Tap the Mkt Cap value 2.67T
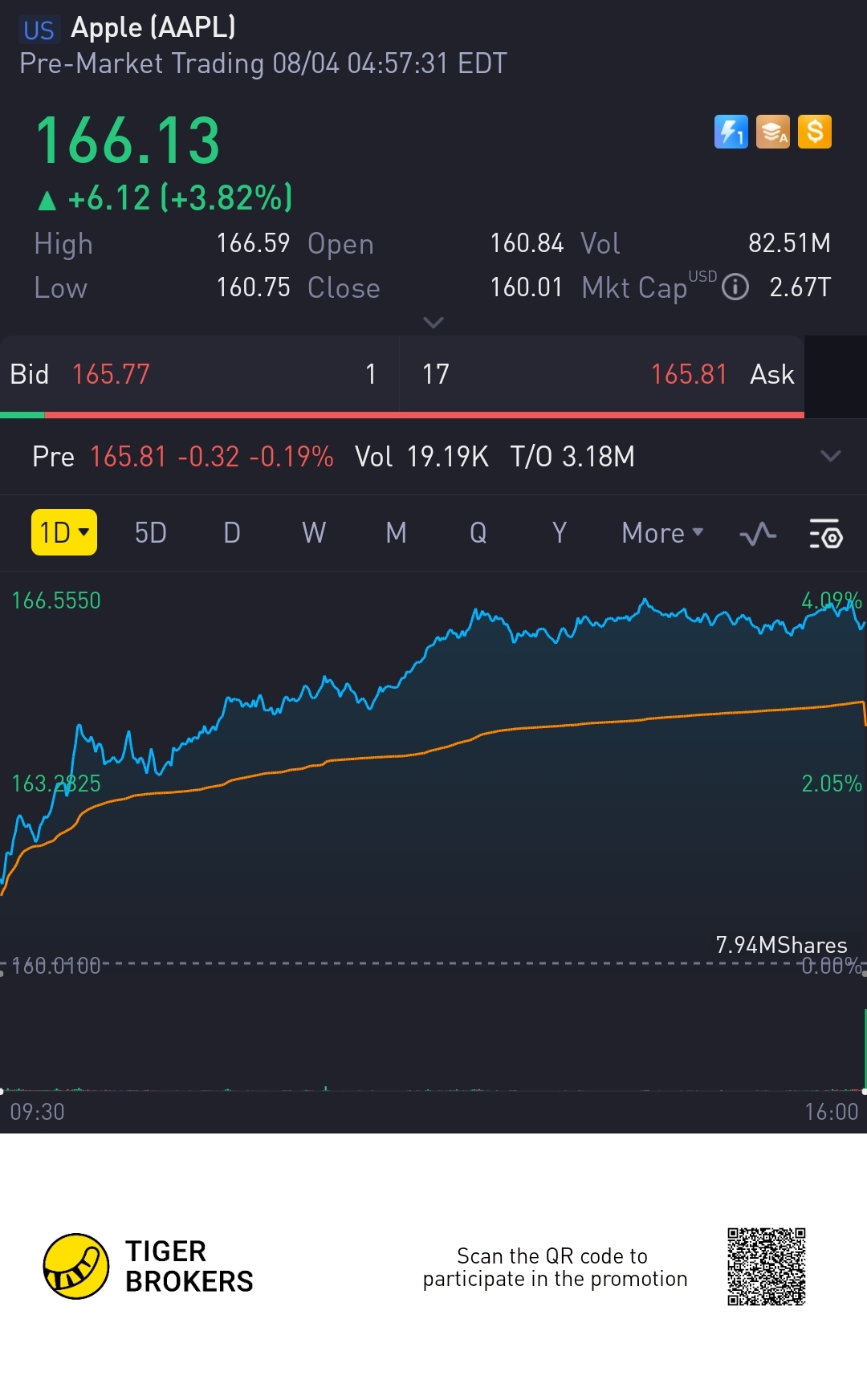This screenshot has width=867, height=1400. coord(800,287)
